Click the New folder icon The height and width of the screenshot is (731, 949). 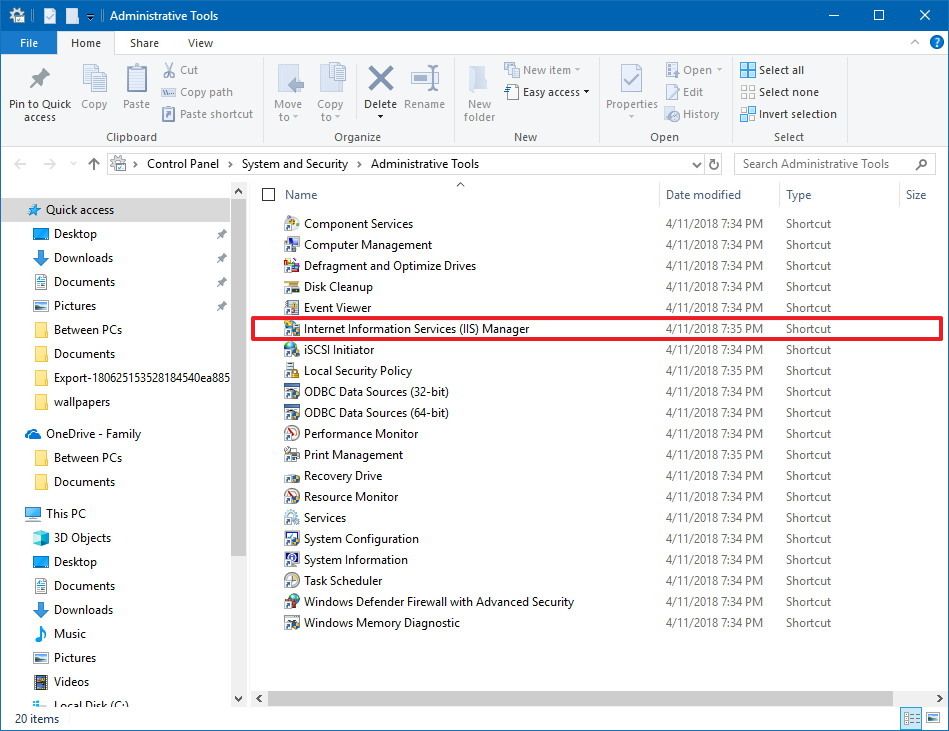pyautogui.click(x=478, y=80)
